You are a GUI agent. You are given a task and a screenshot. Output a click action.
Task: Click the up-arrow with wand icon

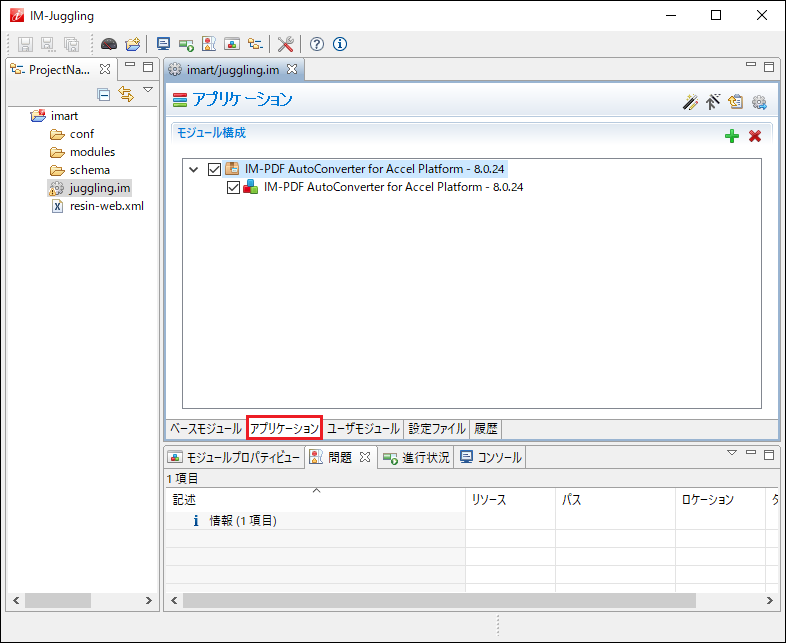click(x=713, y=102)
